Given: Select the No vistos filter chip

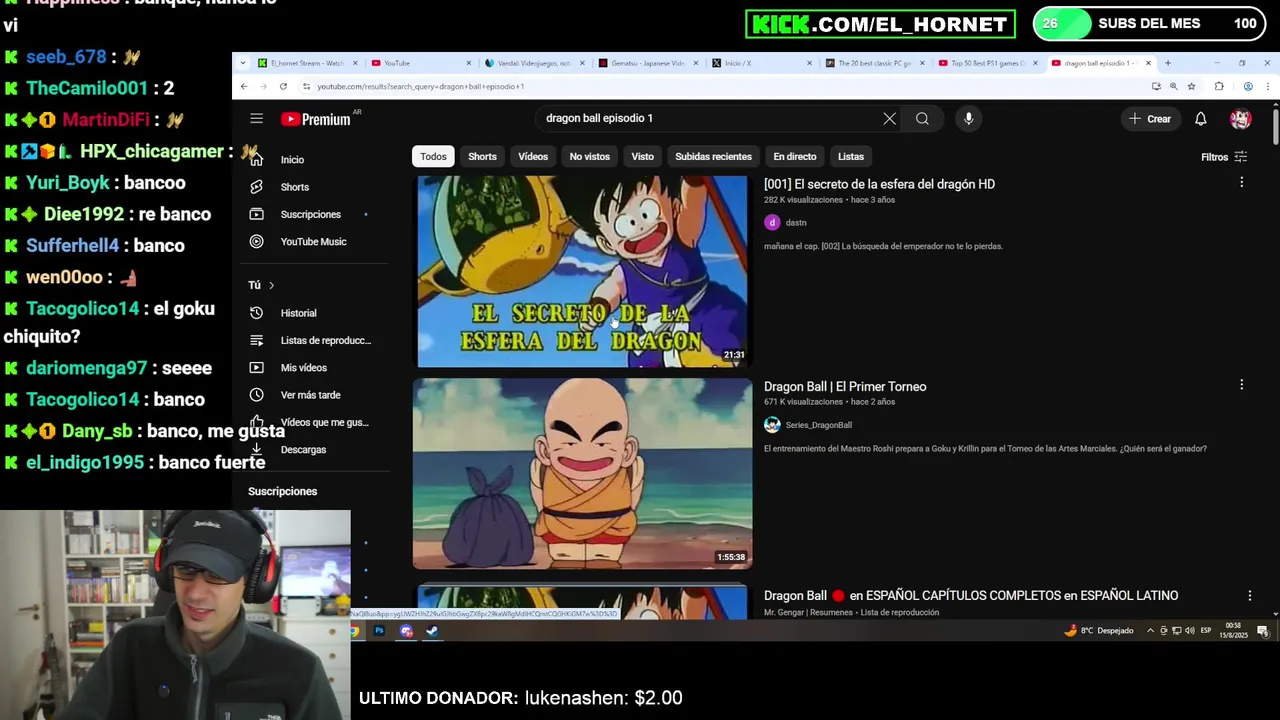Looking at the screenshot, I should click(x=589, y=157).
